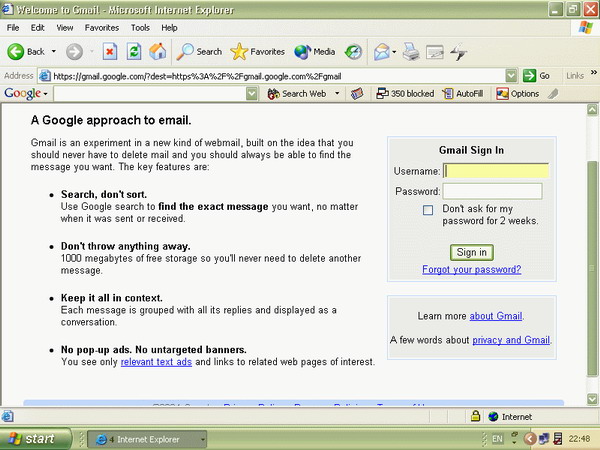Click the 350 blocked popup blocker
Image resolution: width=600 pixels, height=450 pixels.
[405, 94]
